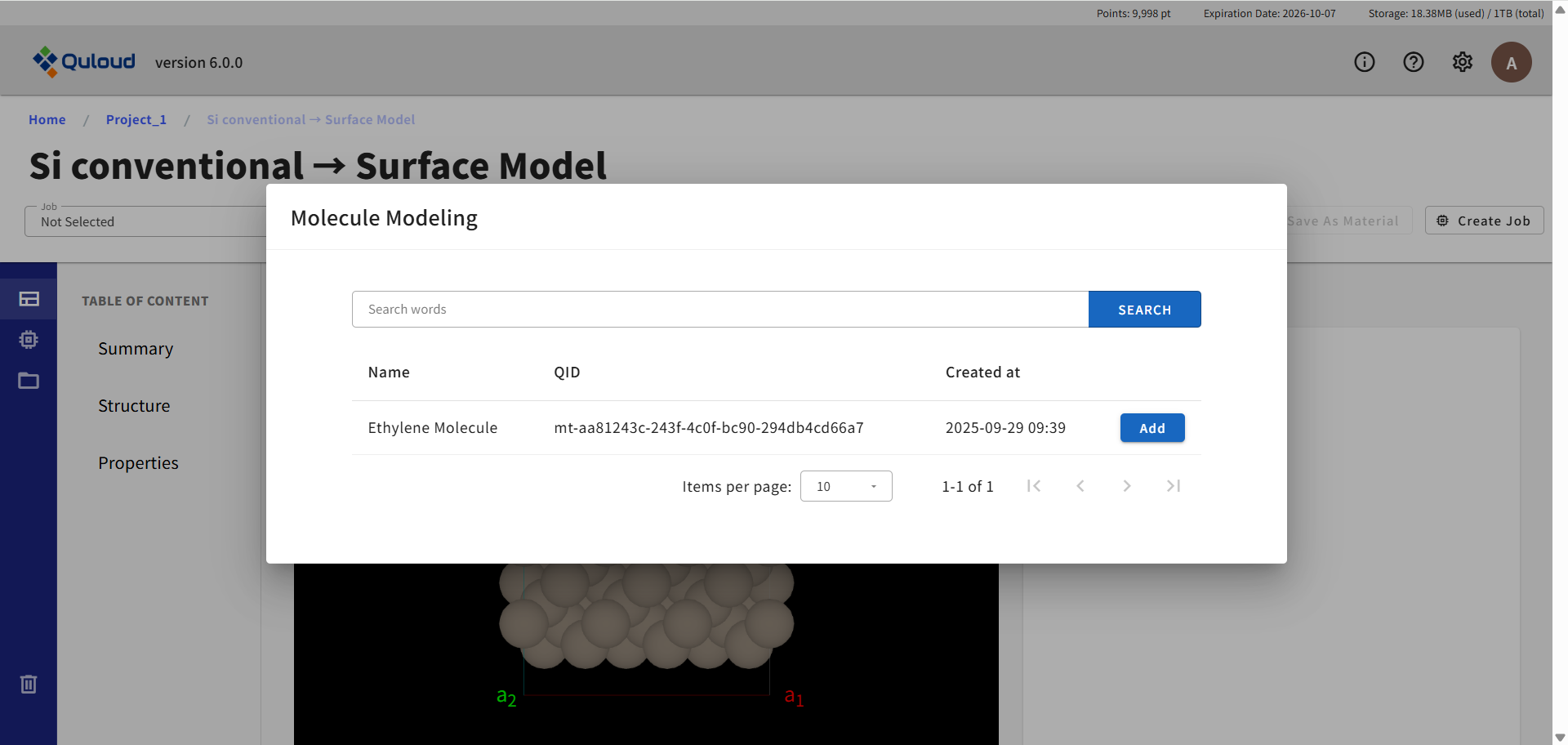Click the Create Job button

pyautogui.click(x=1484, y=221)
